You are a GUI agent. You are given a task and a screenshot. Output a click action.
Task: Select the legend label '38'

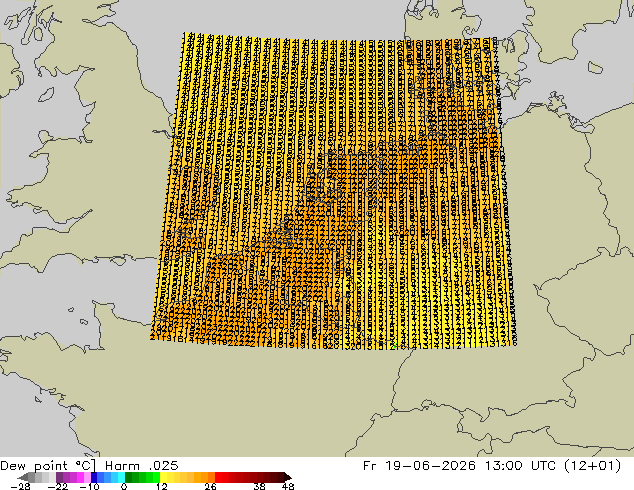point(260,486)
